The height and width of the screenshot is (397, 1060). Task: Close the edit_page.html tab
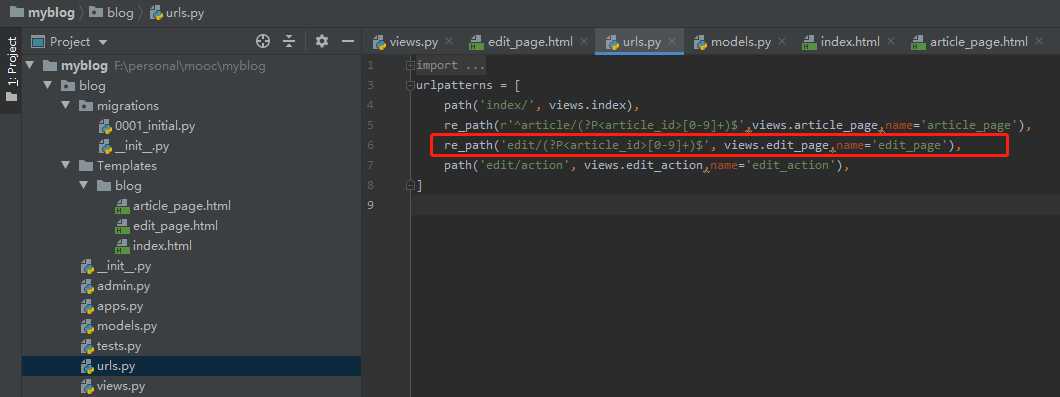click(x=584, y=42)
